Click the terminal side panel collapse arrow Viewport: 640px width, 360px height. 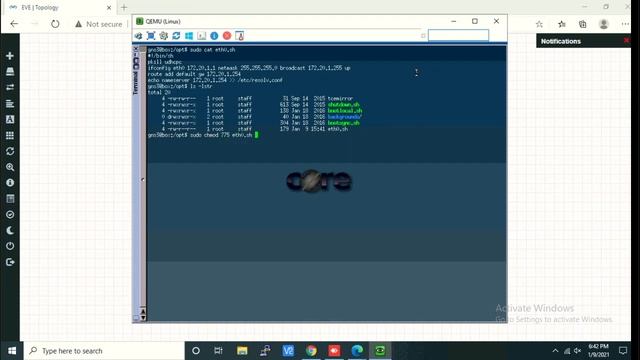pyautogui.click(x=142, y=180)
